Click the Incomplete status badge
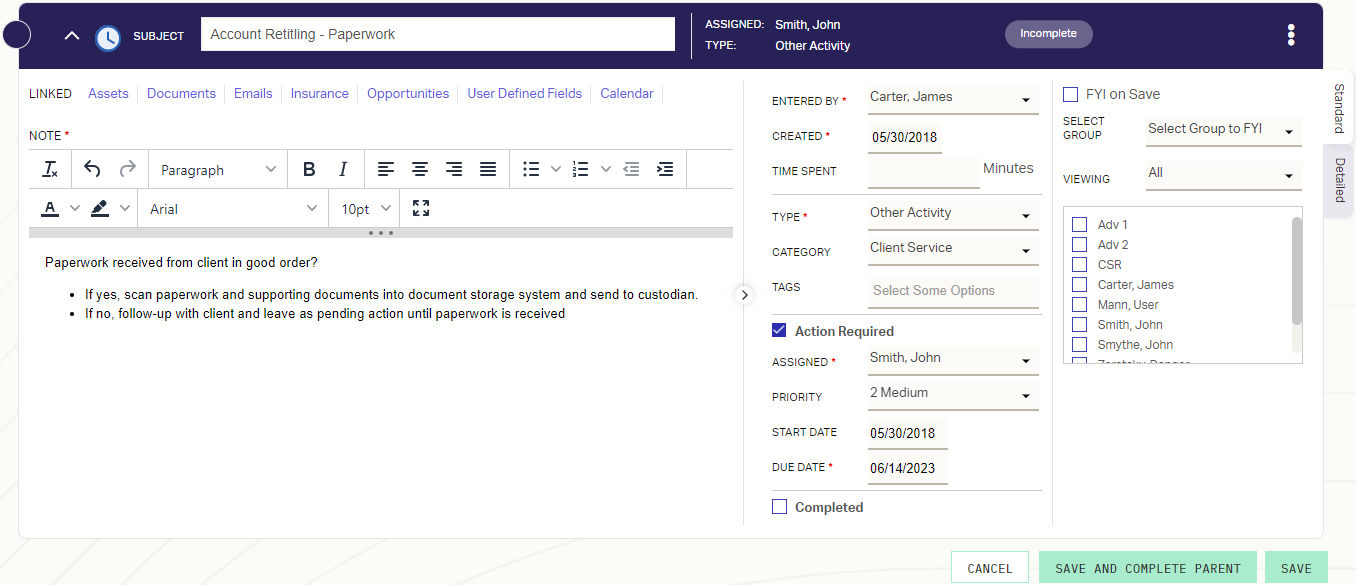 [1048, 34]
